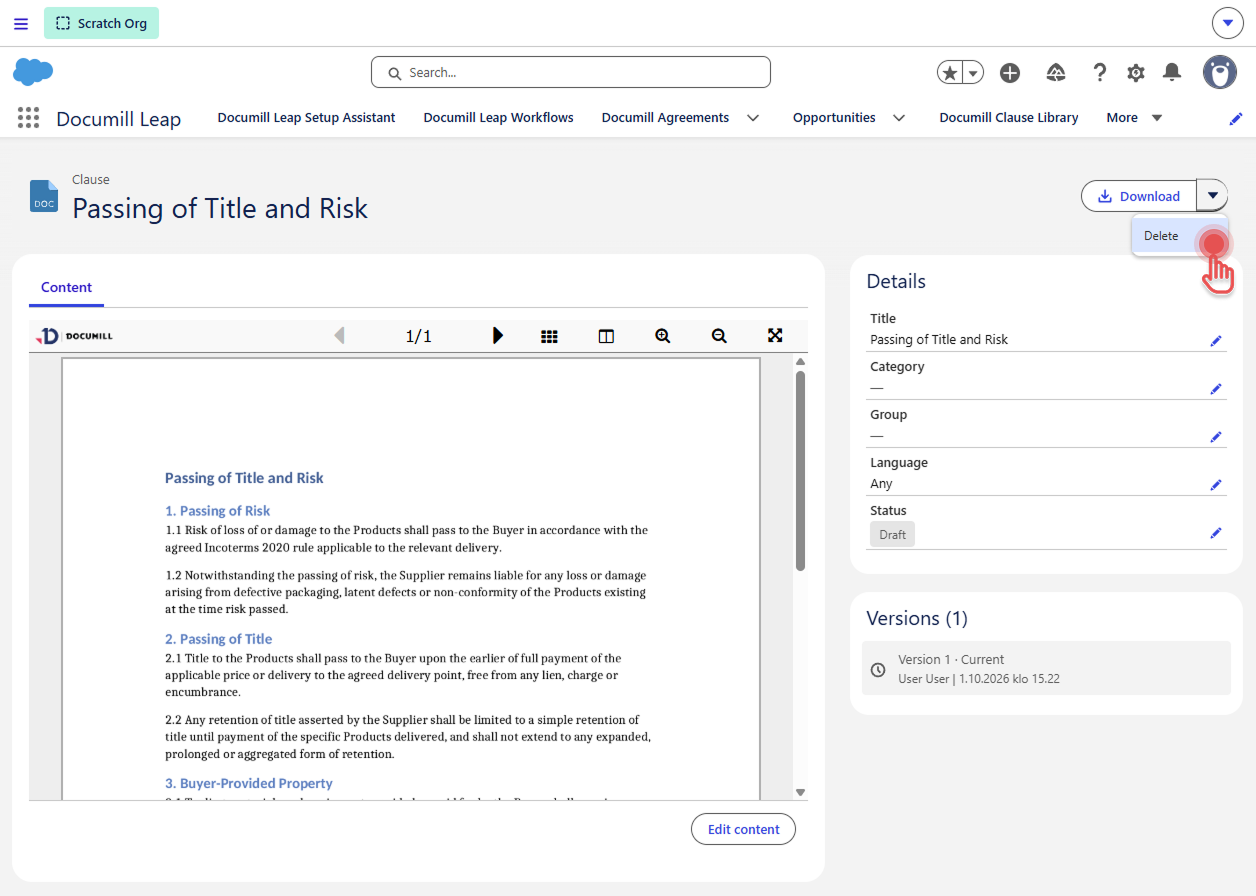
Task: Go to previous page in document viewer
Action: coord(339,336)
